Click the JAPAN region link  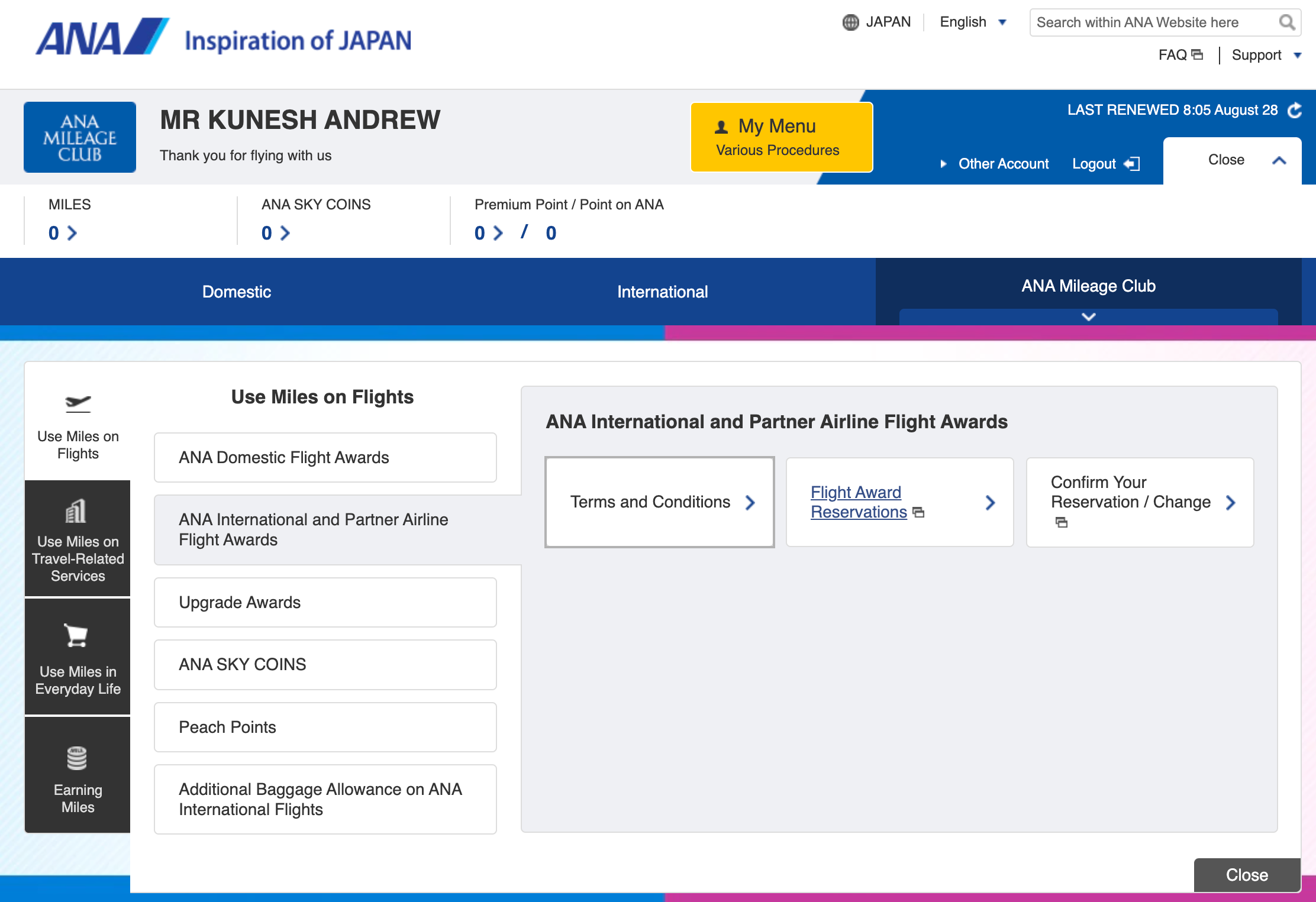click(x=888, y=22)
